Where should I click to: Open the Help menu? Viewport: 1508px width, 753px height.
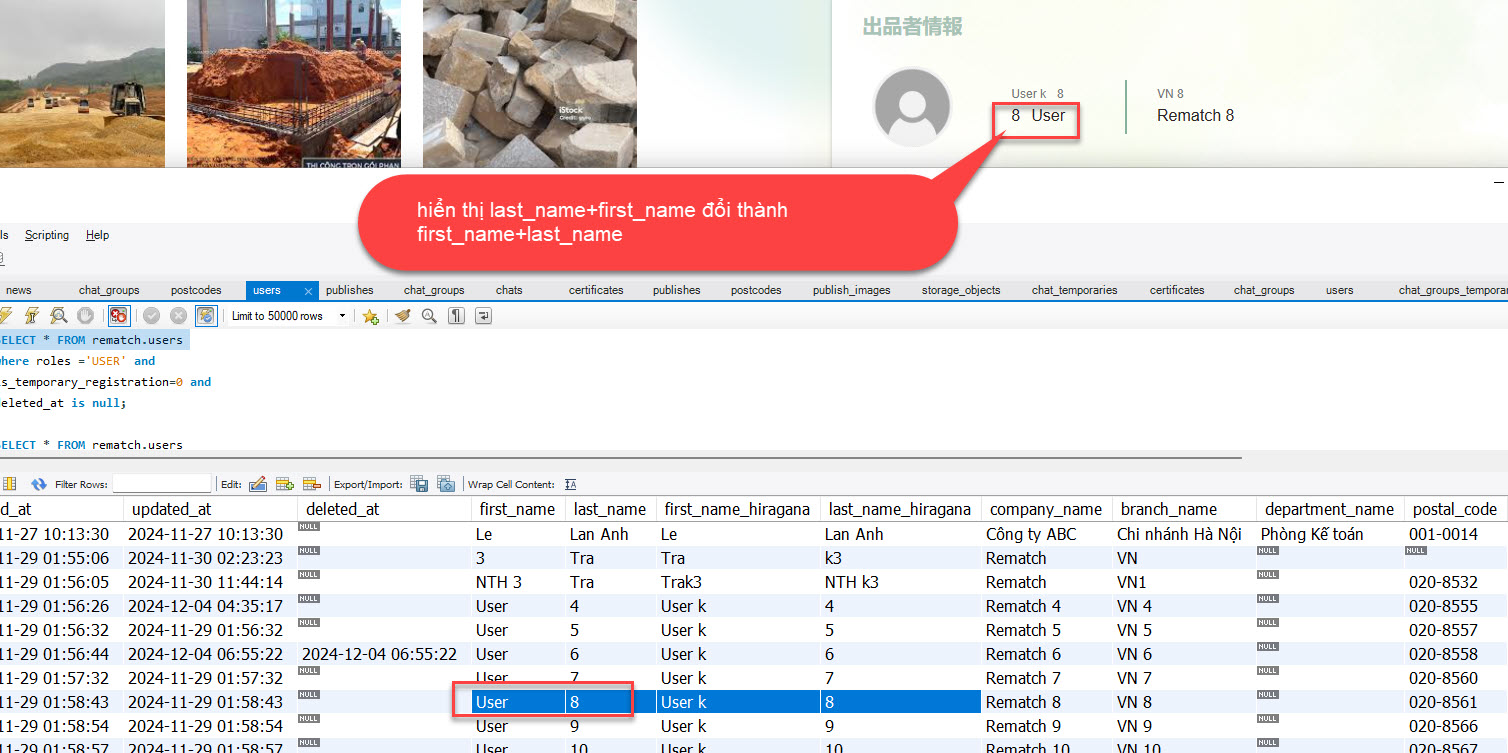97,235
